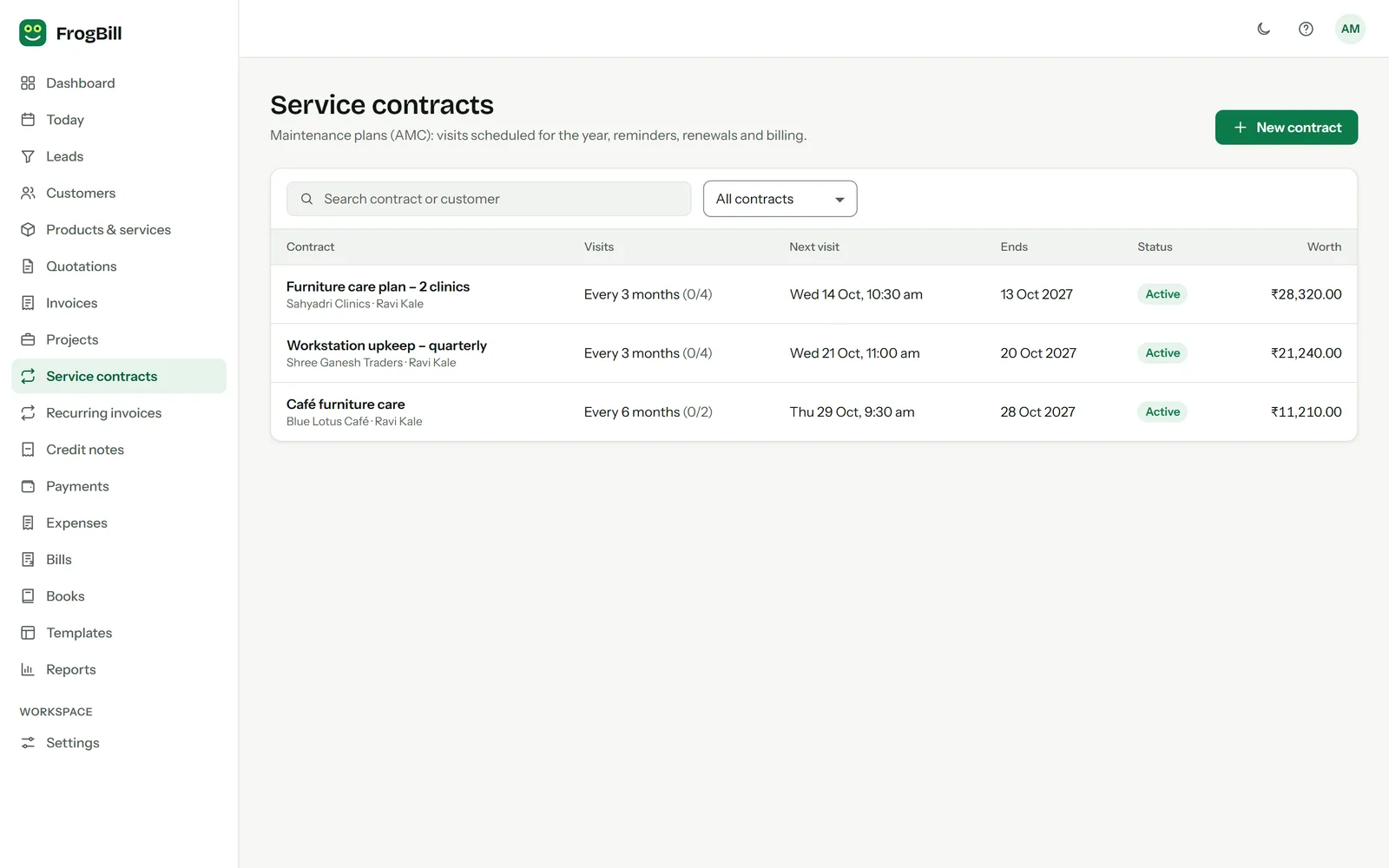Click the Leads funnel icon
This screenshot has width=1389, height=868.
(x=28, y=156)
